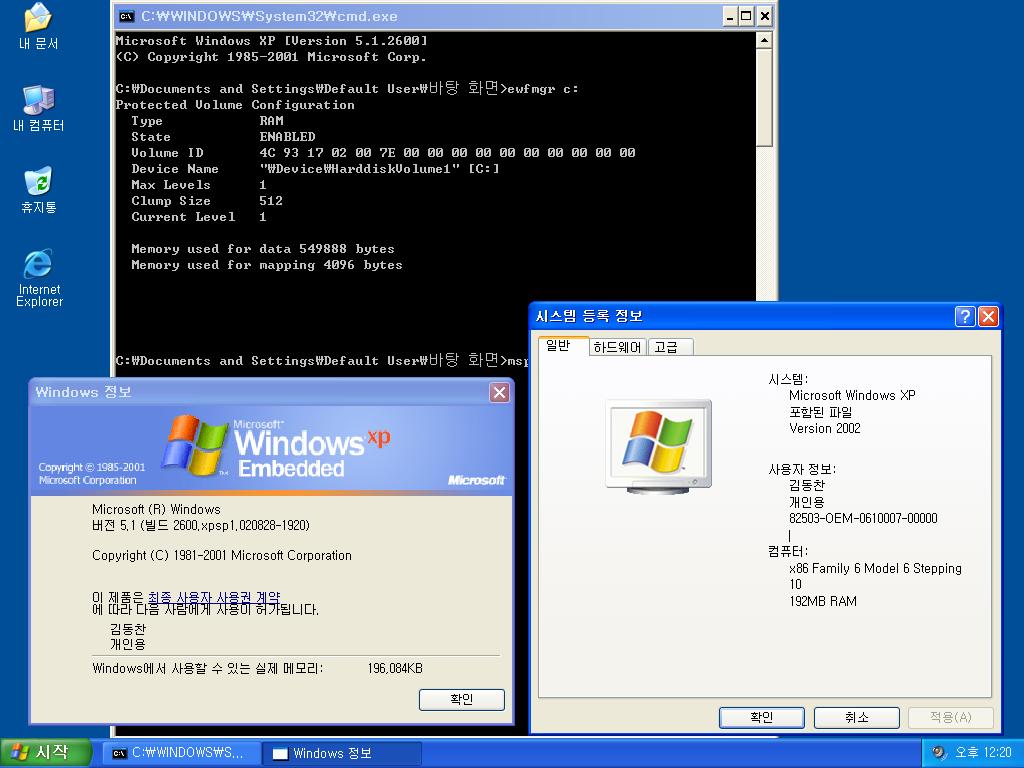Switch to the 고급 tab
Image resolution: width=1024 pixels, height=768 pixels.
point(667,347)
